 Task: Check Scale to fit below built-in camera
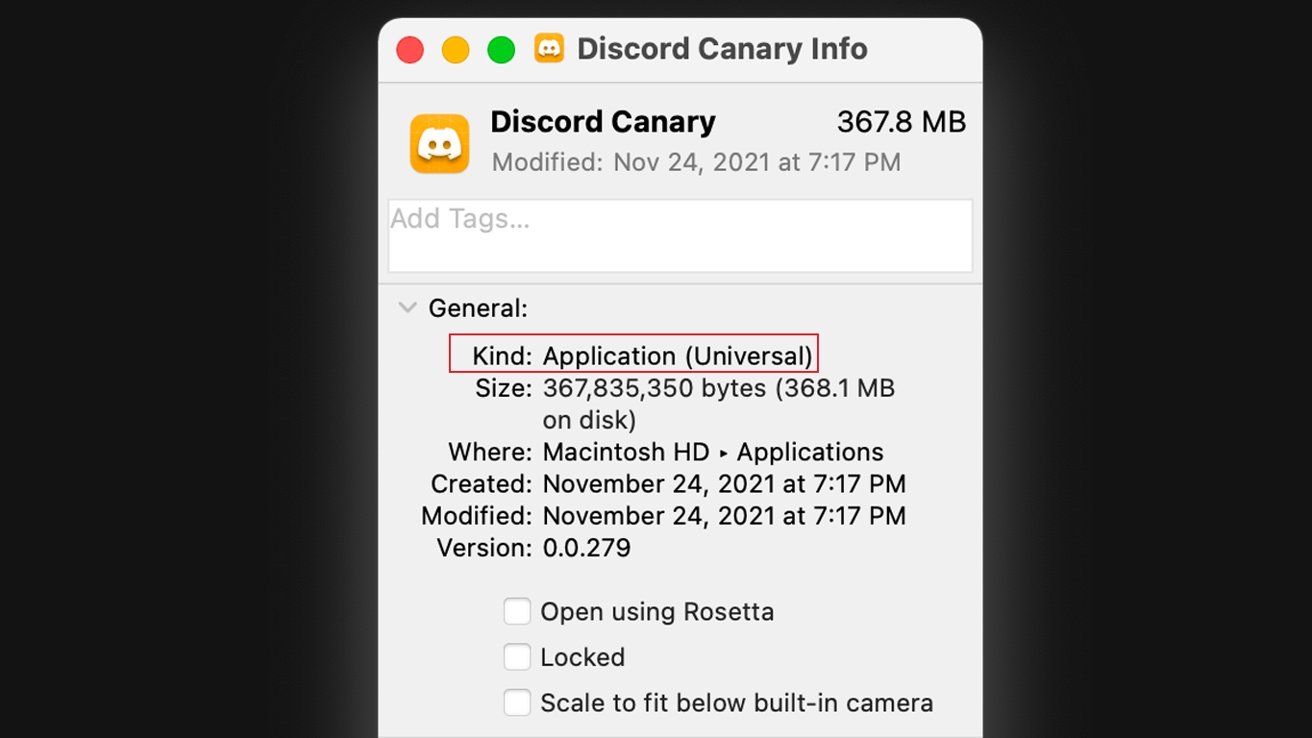pyautogui.click(x=517, y=703)
